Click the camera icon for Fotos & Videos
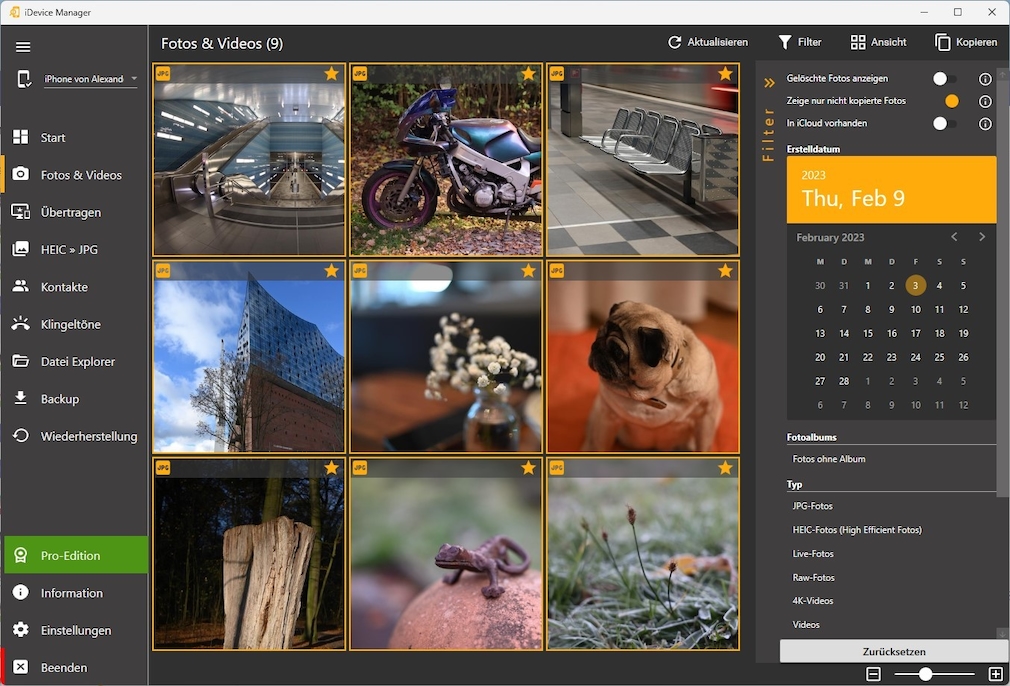This screenshot has height=686, width=1010. (x=21, y=174)
